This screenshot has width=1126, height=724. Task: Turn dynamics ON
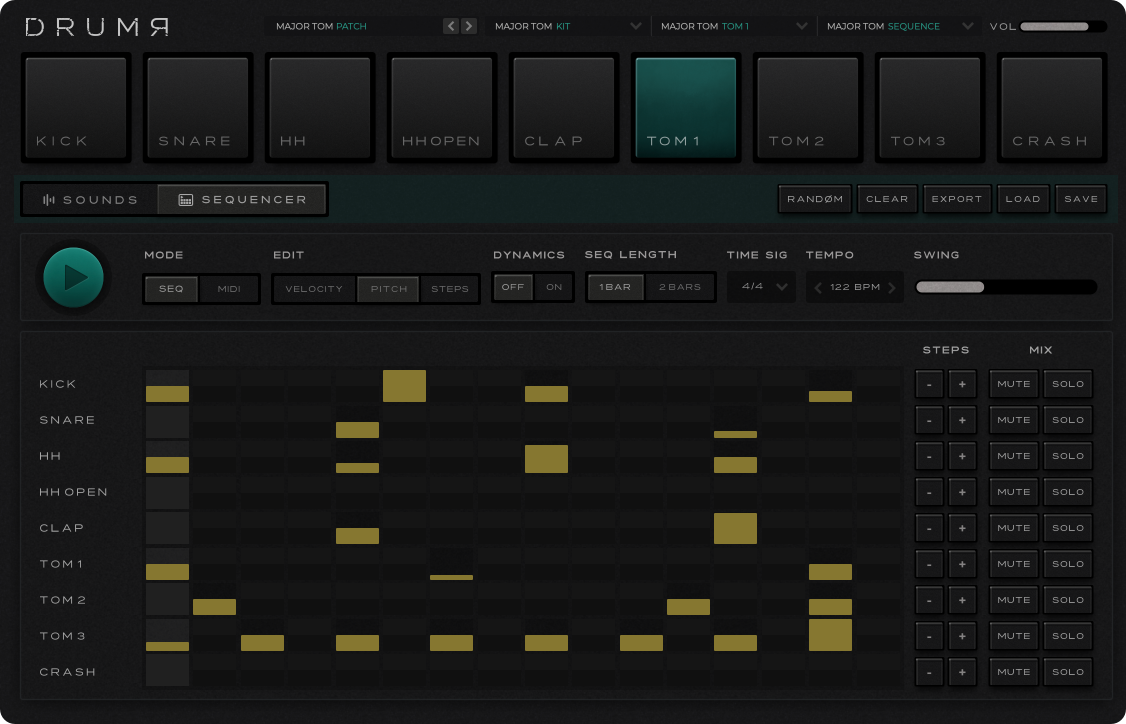click(554, 287)
